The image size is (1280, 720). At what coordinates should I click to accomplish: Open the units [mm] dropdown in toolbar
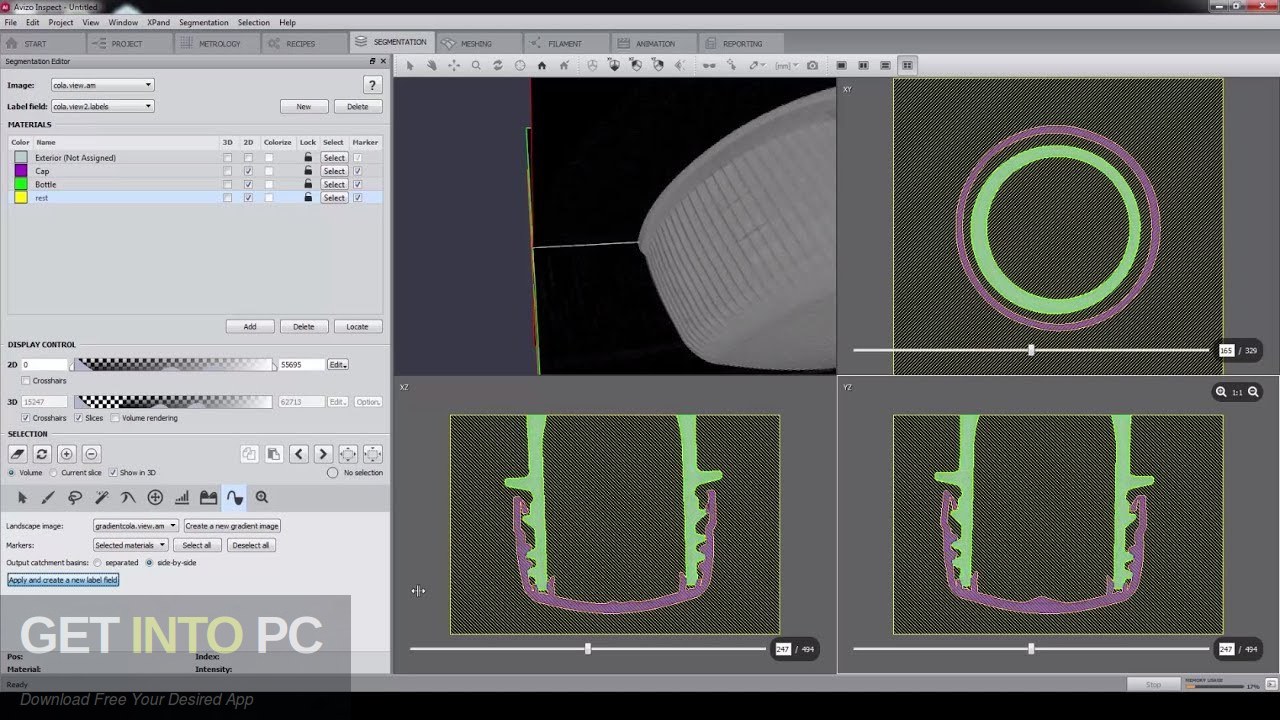tap(784, 65)
